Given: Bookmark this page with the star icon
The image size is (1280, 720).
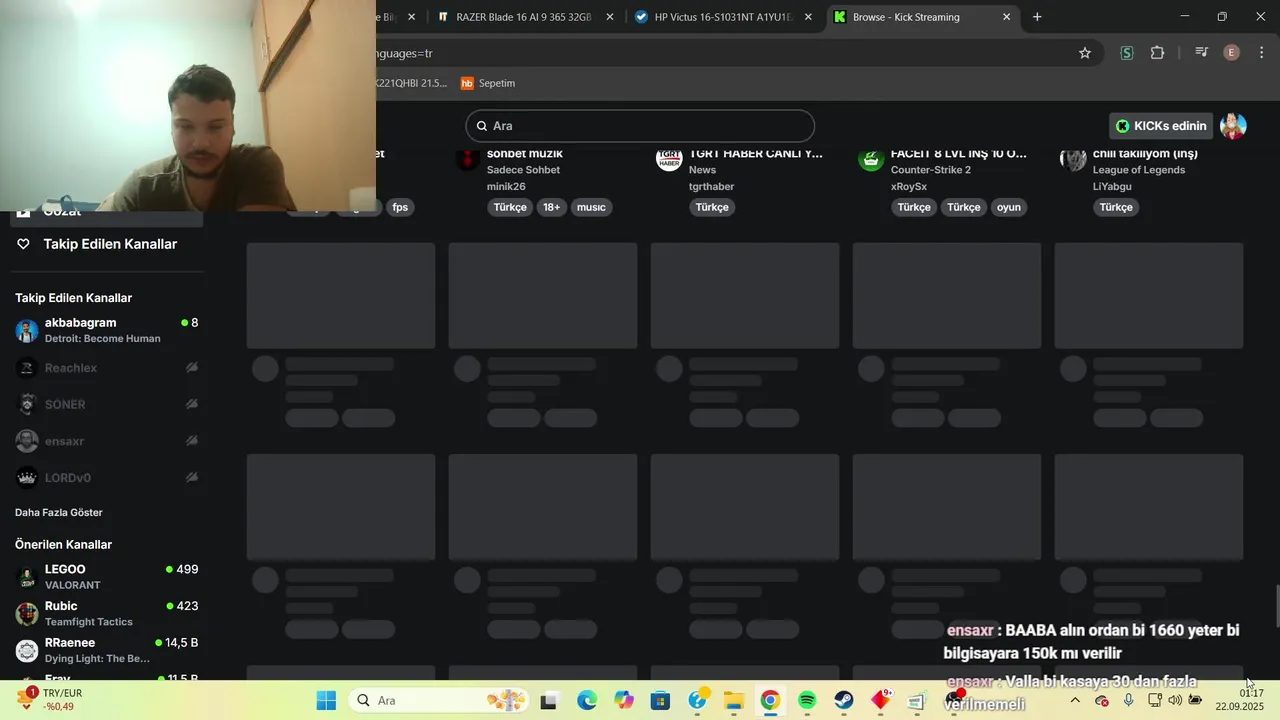Looking at the screenshot, I should click(x=1085, y=53).
